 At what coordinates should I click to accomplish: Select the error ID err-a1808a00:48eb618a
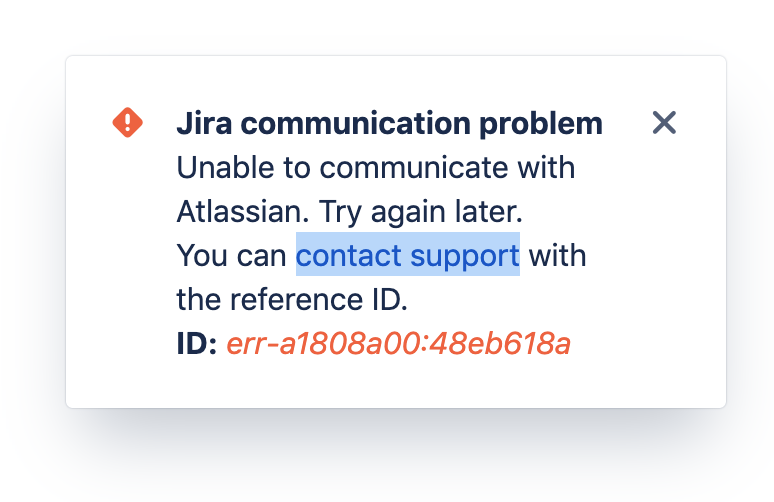pyautogui.click(x=398, y=343)
